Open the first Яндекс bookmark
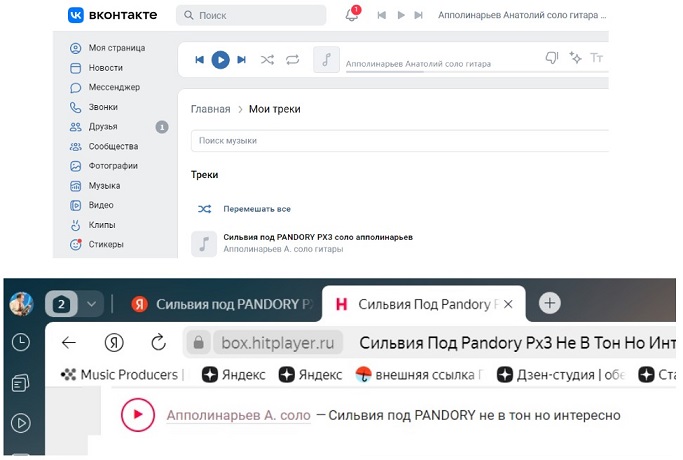The height and width of the screenshot is (460, 683). 233,375
